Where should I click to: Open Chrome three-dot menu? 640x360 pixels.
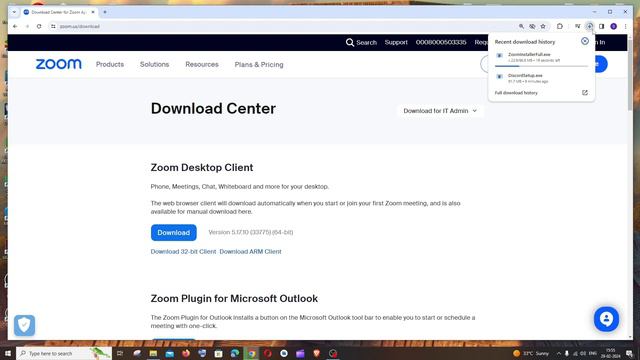[625, 26]
